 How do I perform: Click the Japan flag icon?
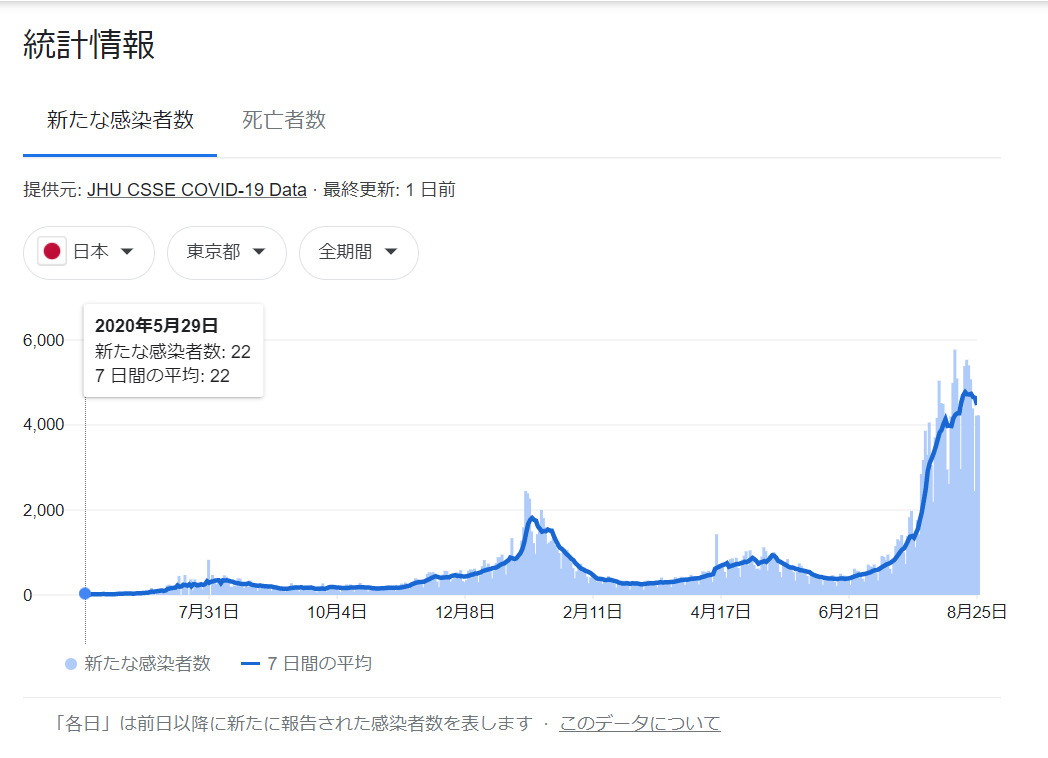coord(52,252)
